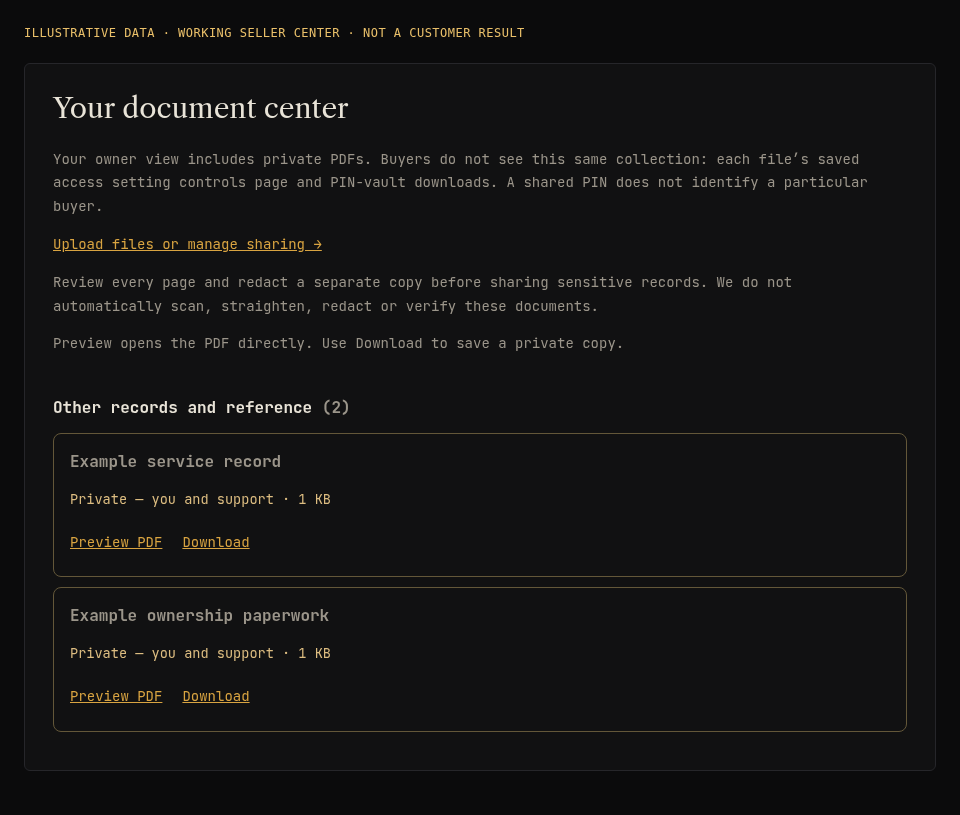Select the 'Other records and reference (2)' heading
This screenshot has width=960, height=815.
(201, 408)
